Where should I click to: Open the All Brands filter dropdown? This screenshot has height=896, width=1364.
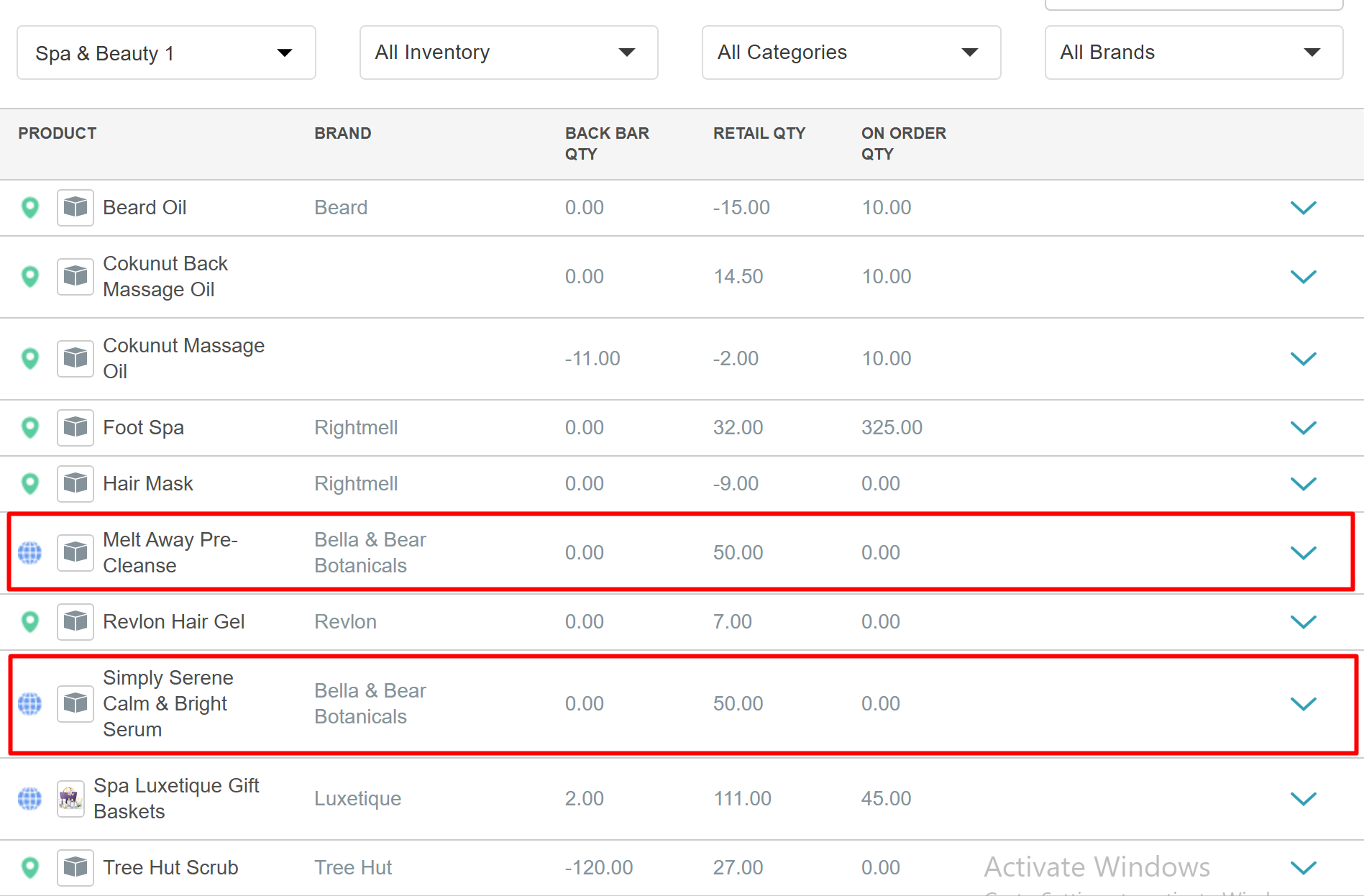pos(1194,52)
